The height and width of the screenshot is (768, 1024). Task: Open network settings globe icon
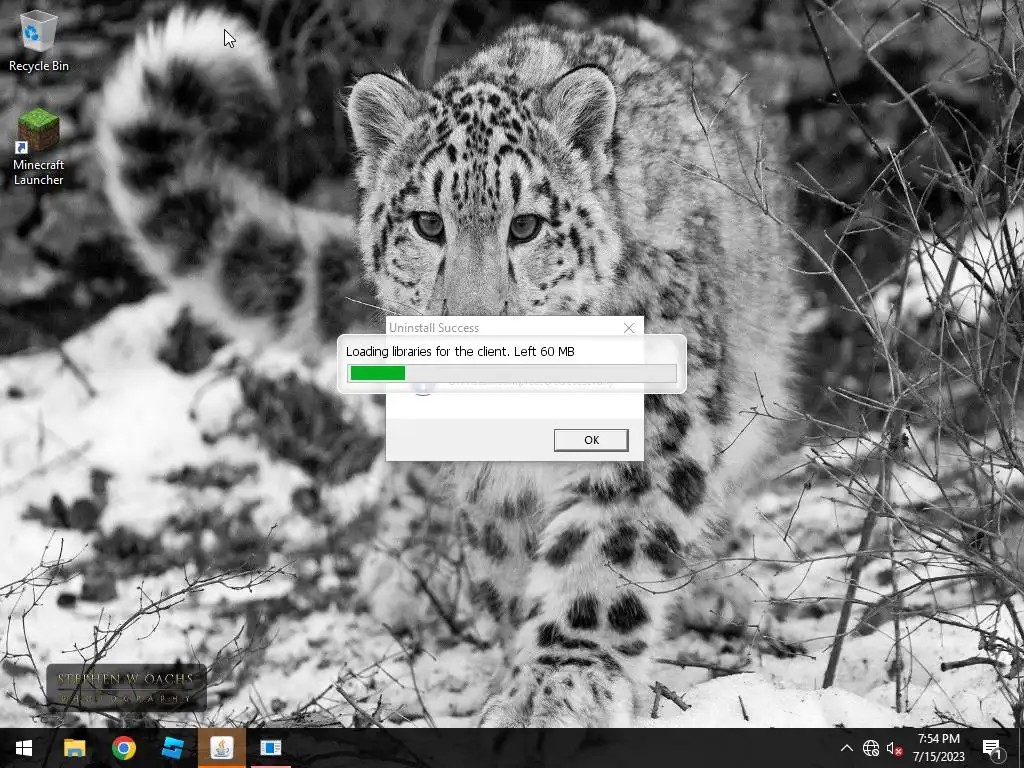871,748
